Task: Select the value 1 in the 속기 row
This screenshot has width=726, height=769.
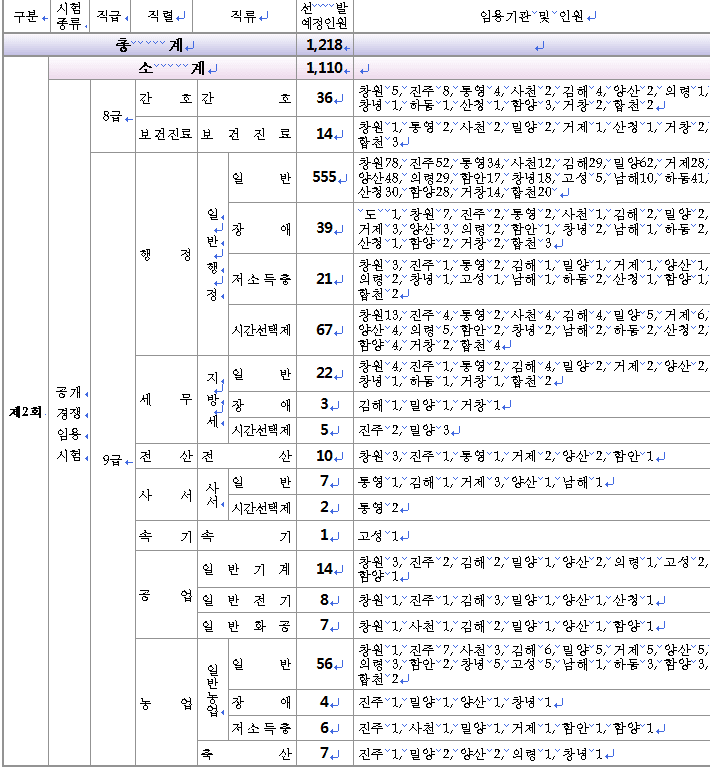Action: pos(325,536)
